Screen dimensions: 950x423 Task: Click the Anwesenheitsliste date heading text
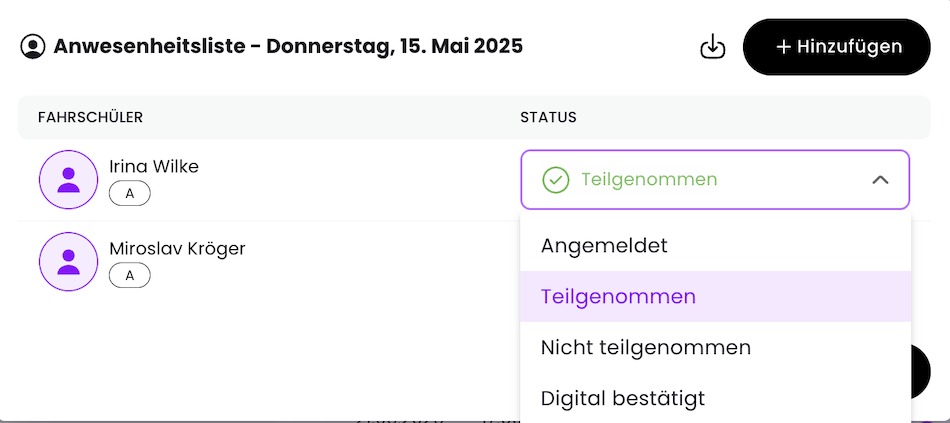pos(288,46)
